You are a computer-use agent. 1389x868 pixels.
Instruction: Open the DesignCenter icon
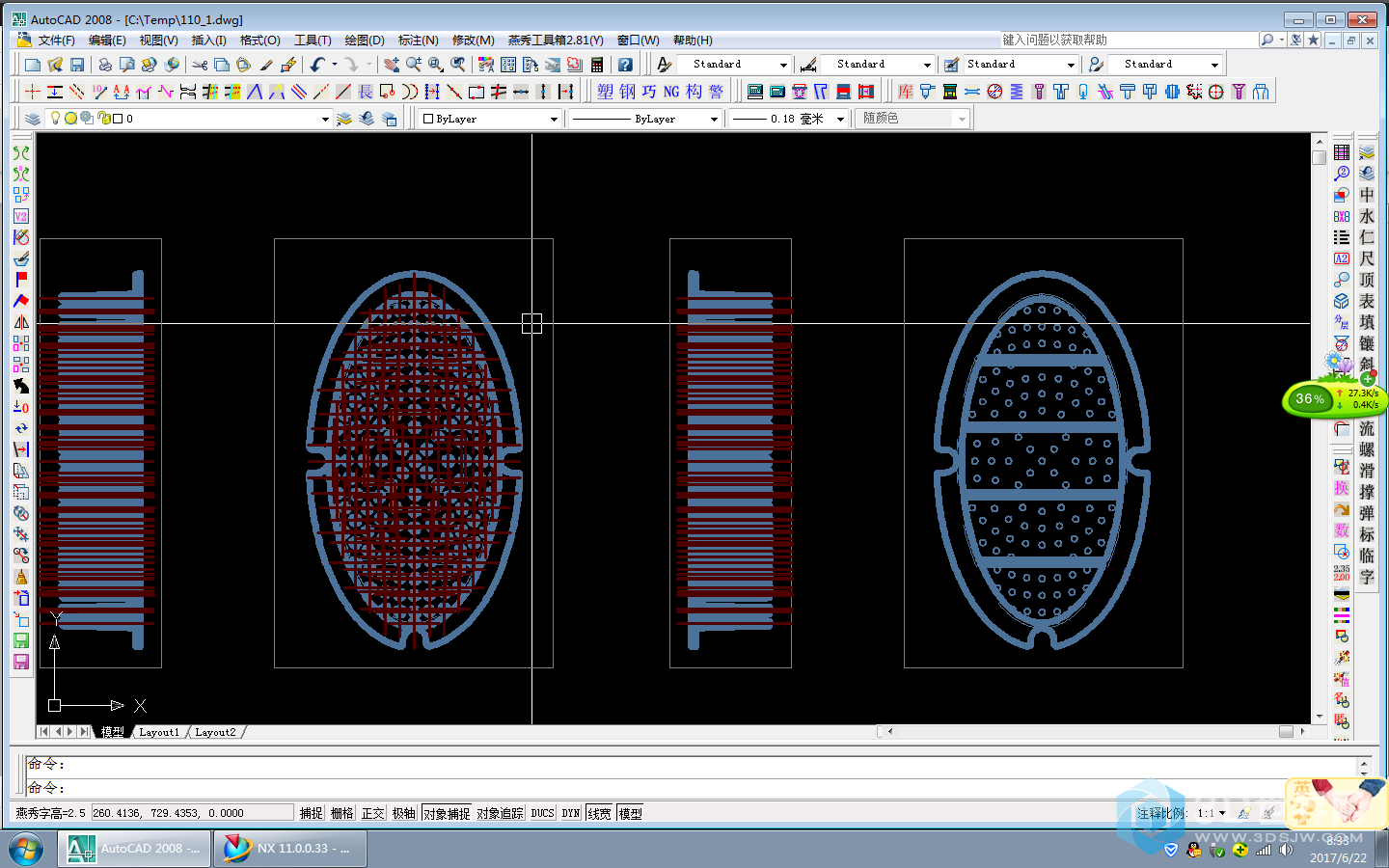508,65
